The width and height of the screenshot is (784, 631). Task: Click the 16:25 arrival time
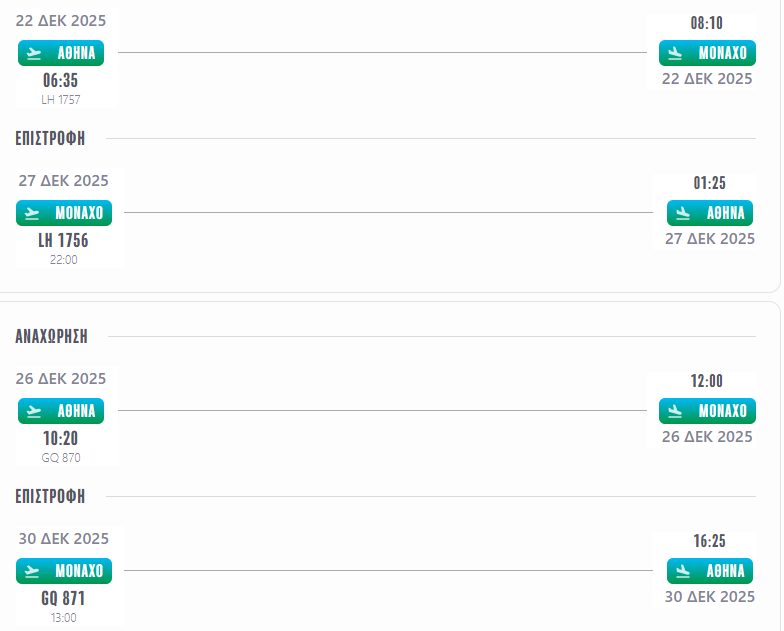[x=709, y=541]
